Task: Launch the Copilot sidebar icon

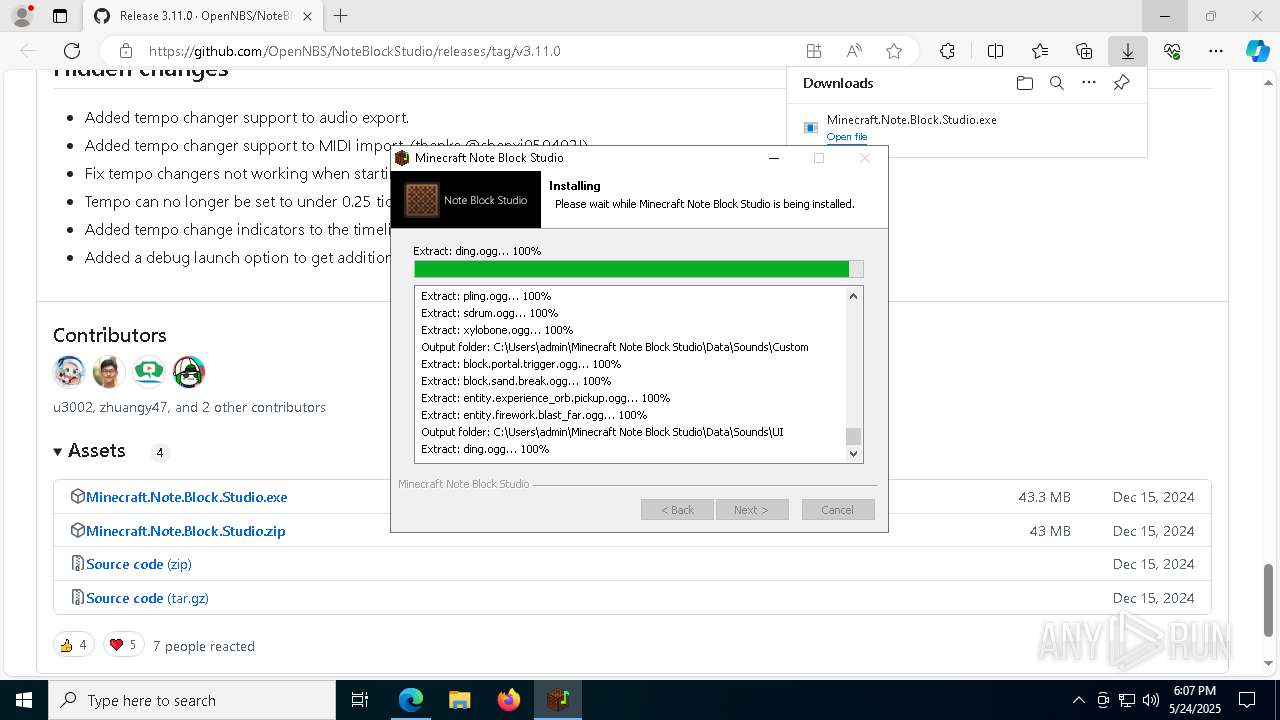Action: point(1258,51)
